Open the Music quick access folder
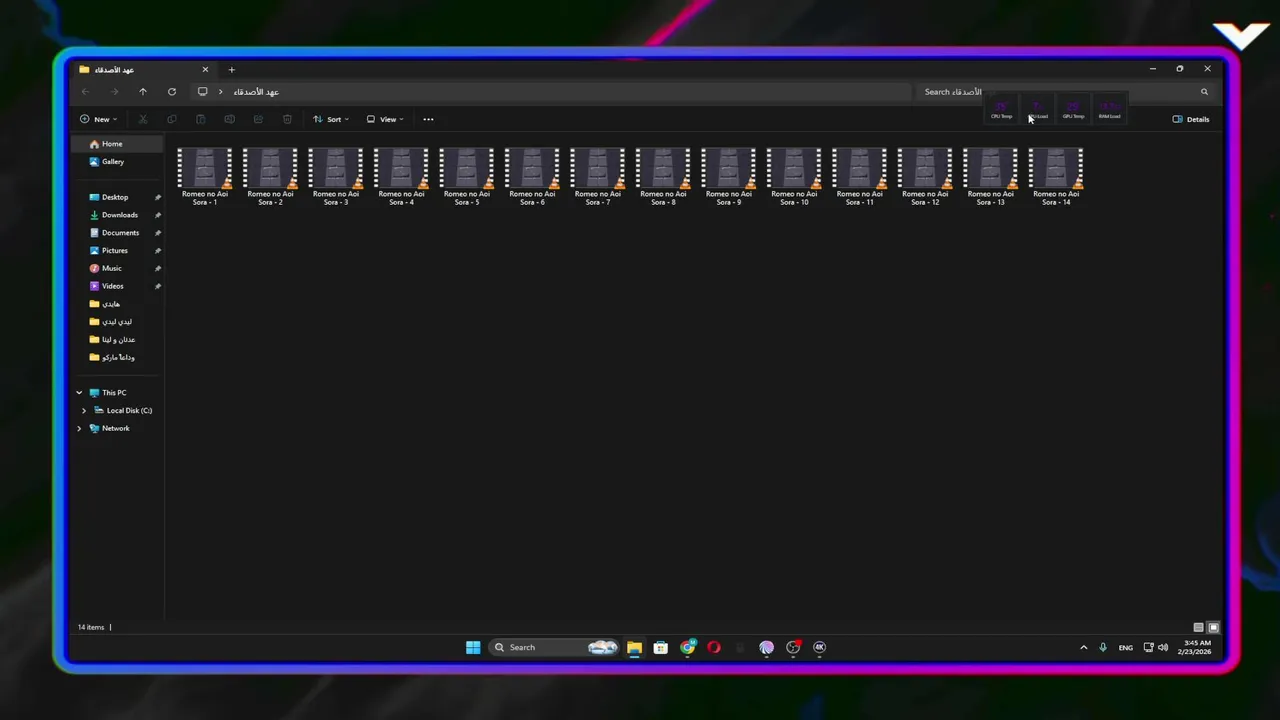 (112, 268)
